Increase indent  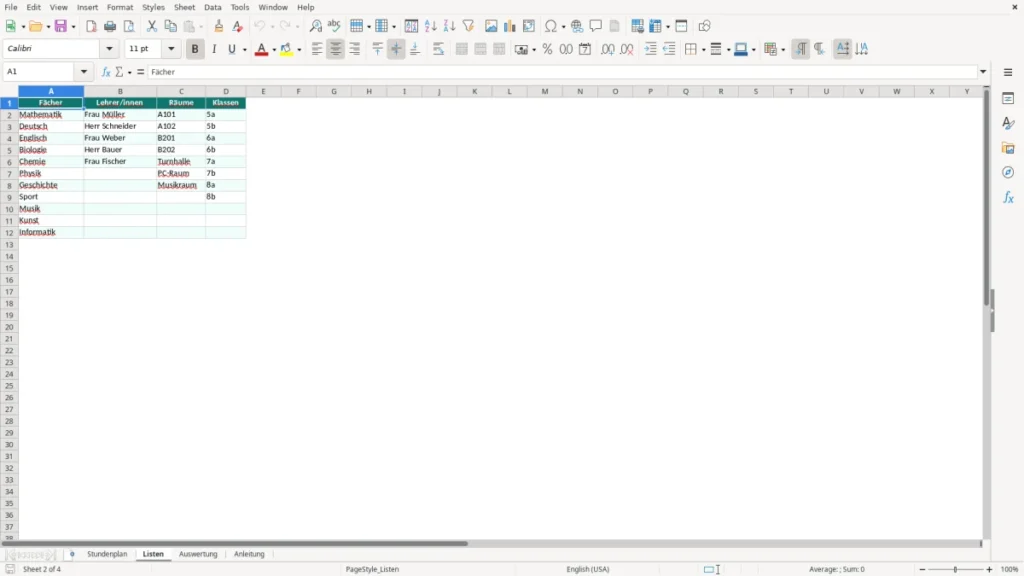[650, 49]
